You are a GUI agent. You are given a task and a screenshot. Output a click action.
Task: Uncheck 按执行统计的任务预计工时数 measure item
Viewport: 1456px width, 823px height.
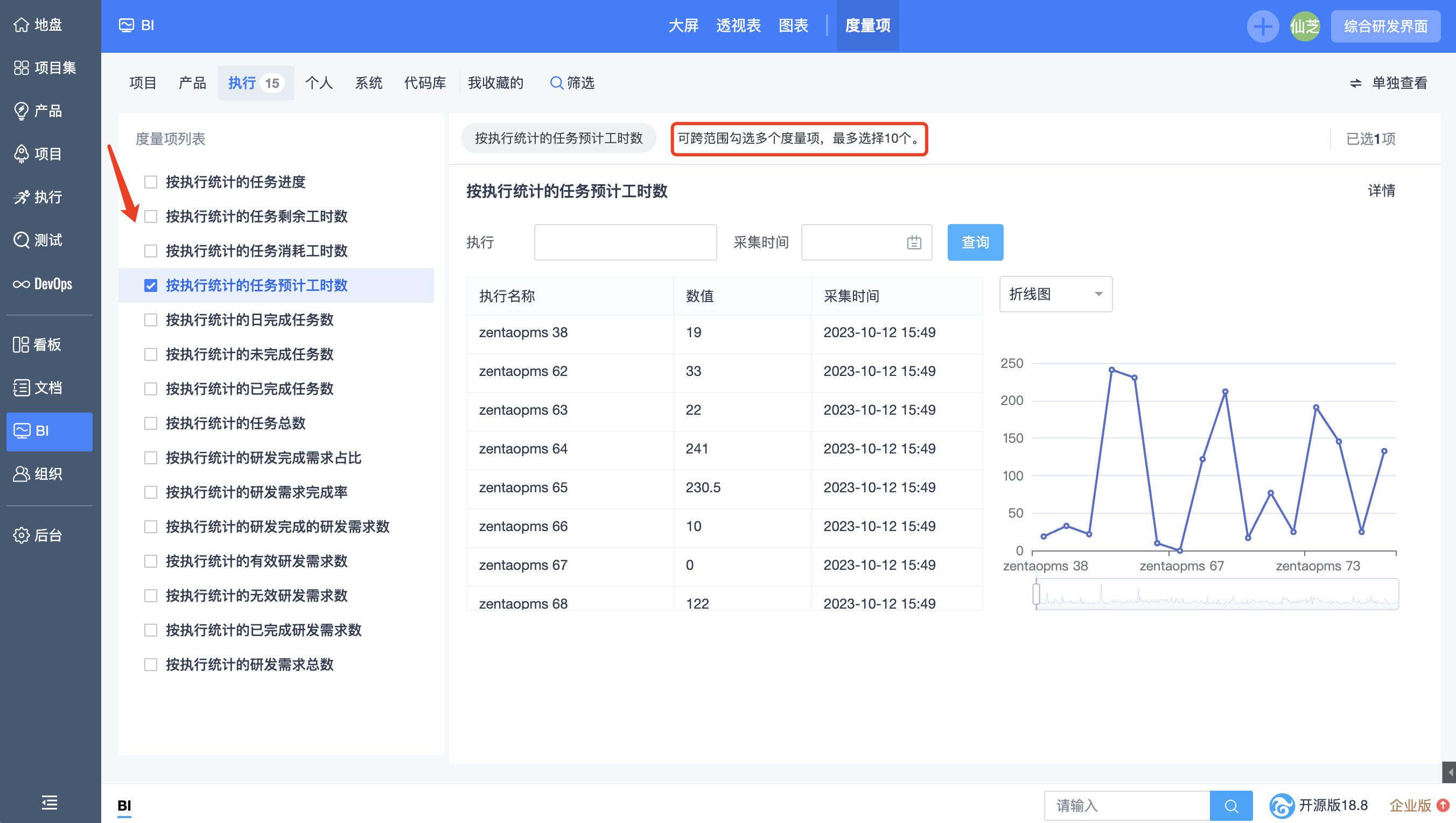tap(150, 285)
